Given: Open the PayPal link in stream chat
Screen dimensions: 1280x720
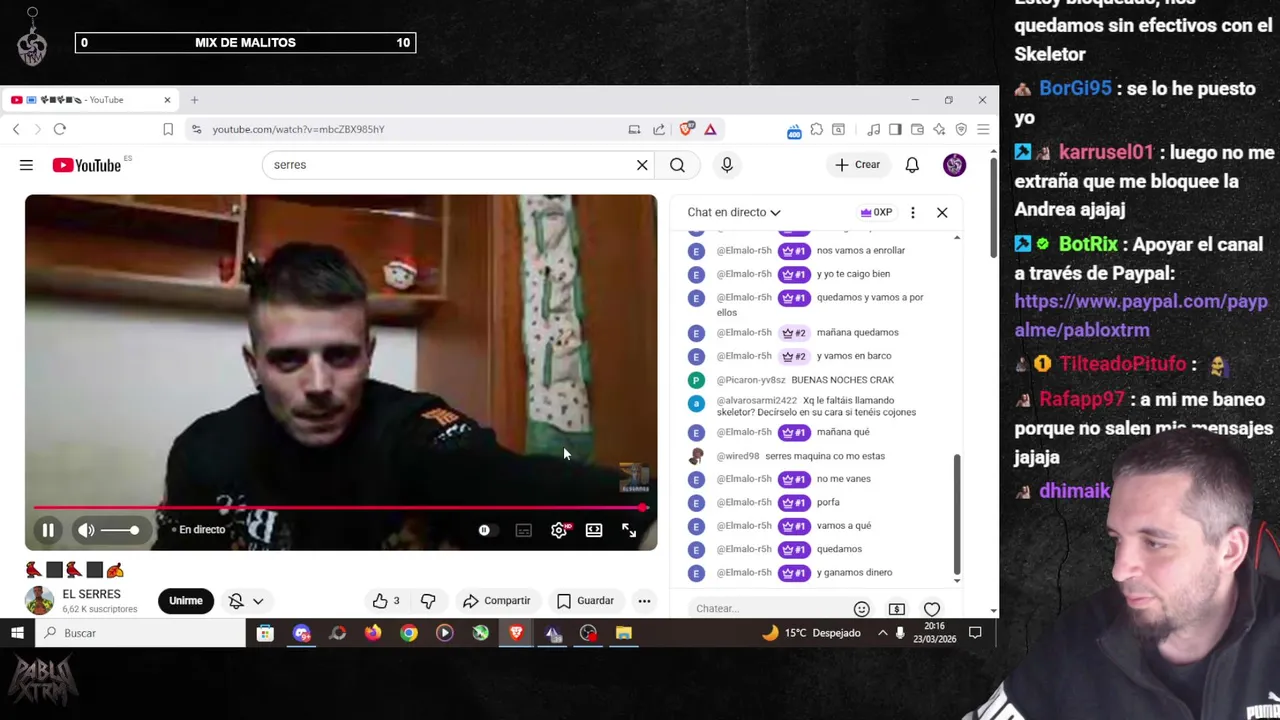Looking at the screenshot, I should click(x=1141, y=315).
